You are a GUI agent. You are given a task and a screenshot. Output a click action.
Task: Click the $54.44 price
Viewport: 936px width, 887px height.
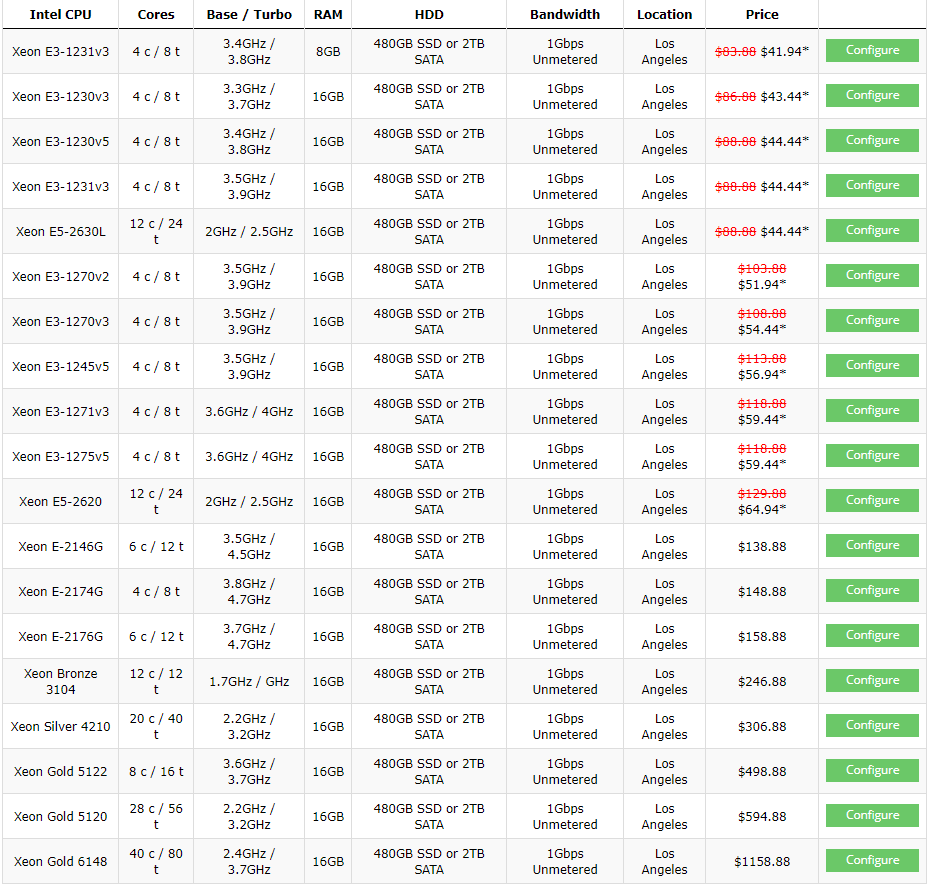762,329
